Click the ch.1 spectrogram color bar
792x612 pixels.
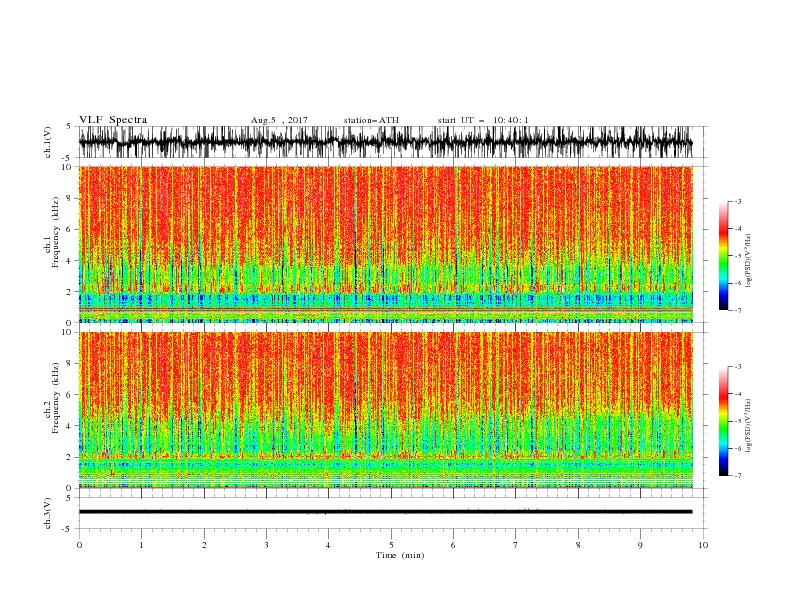coord(723,256)
